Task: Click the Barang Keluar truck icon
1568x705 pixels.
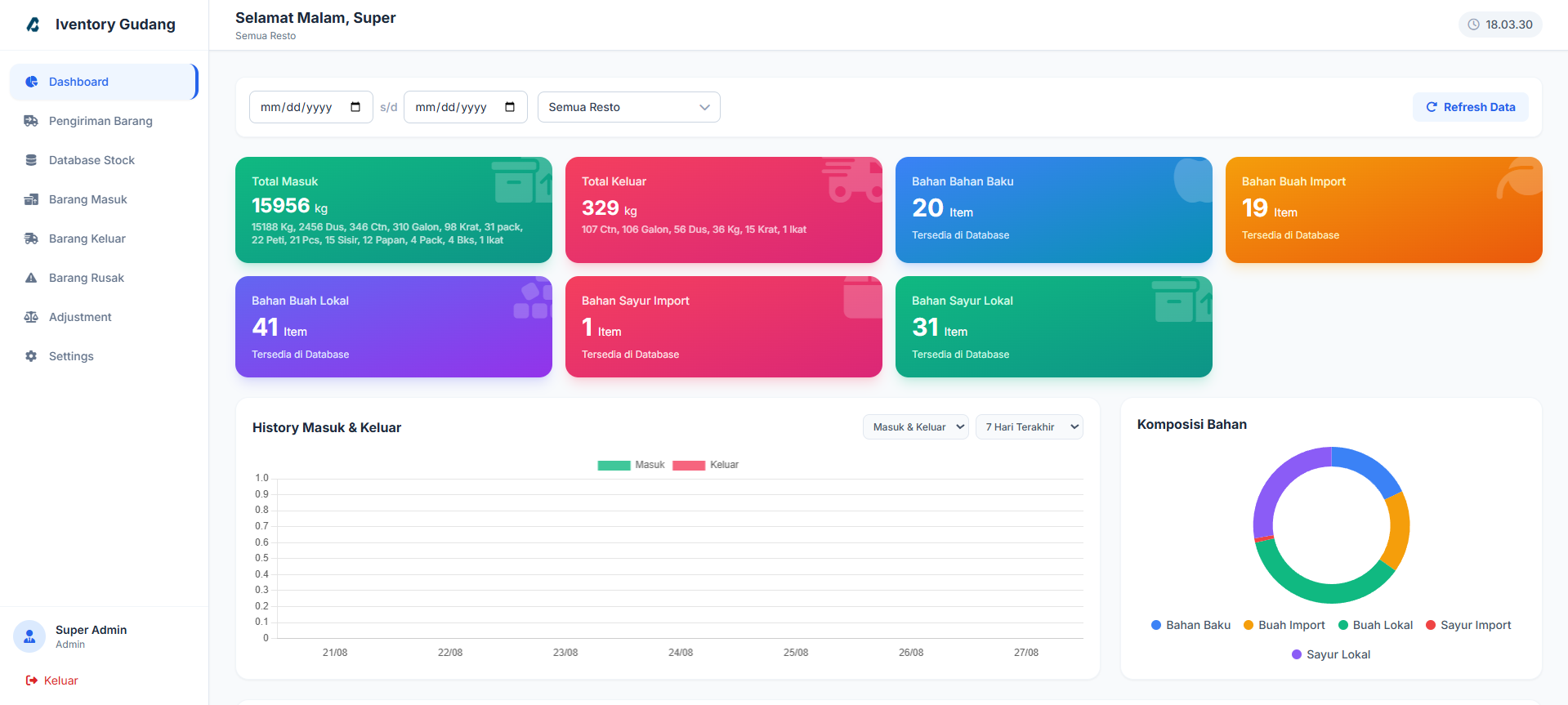Action: [31, 239]
